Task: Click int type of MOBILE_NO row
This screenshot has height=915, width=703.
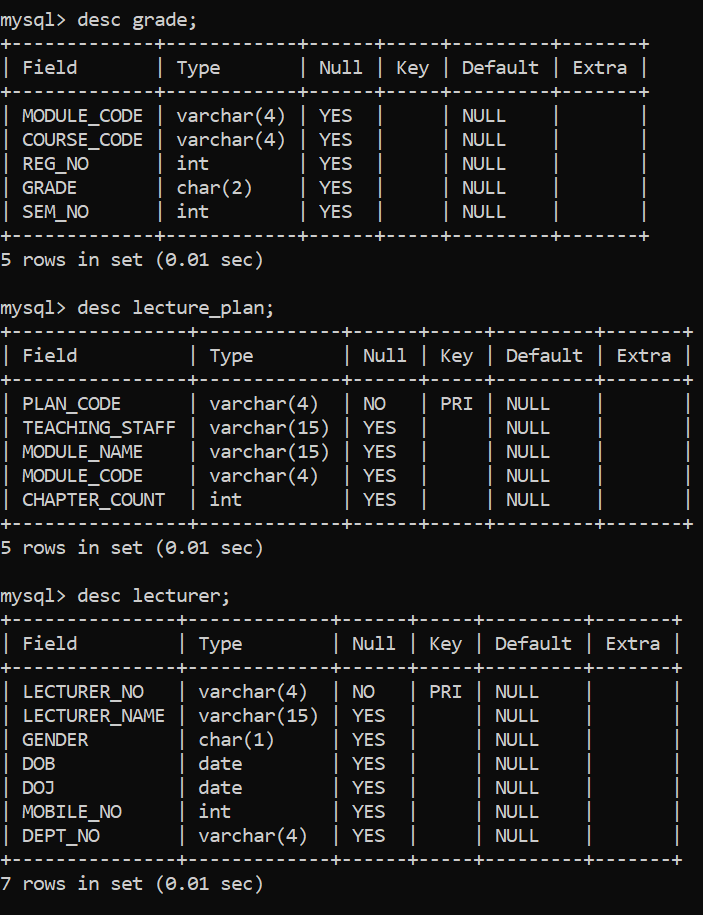Action: tap(214, 811)
